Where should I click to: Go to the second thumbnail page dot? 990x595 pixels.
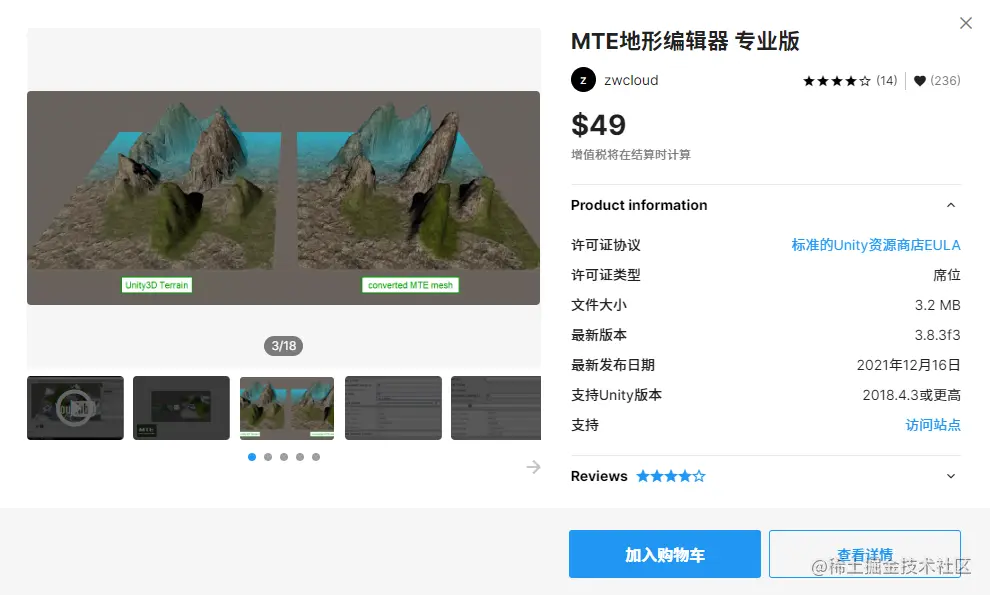(x=268, y=457)
